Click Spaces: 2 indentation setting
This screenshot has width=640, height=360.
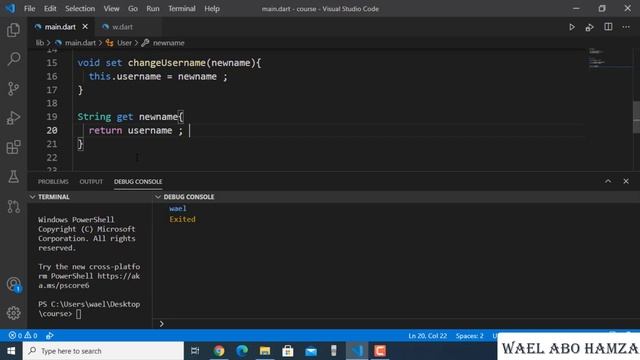(x=469, y=336)
